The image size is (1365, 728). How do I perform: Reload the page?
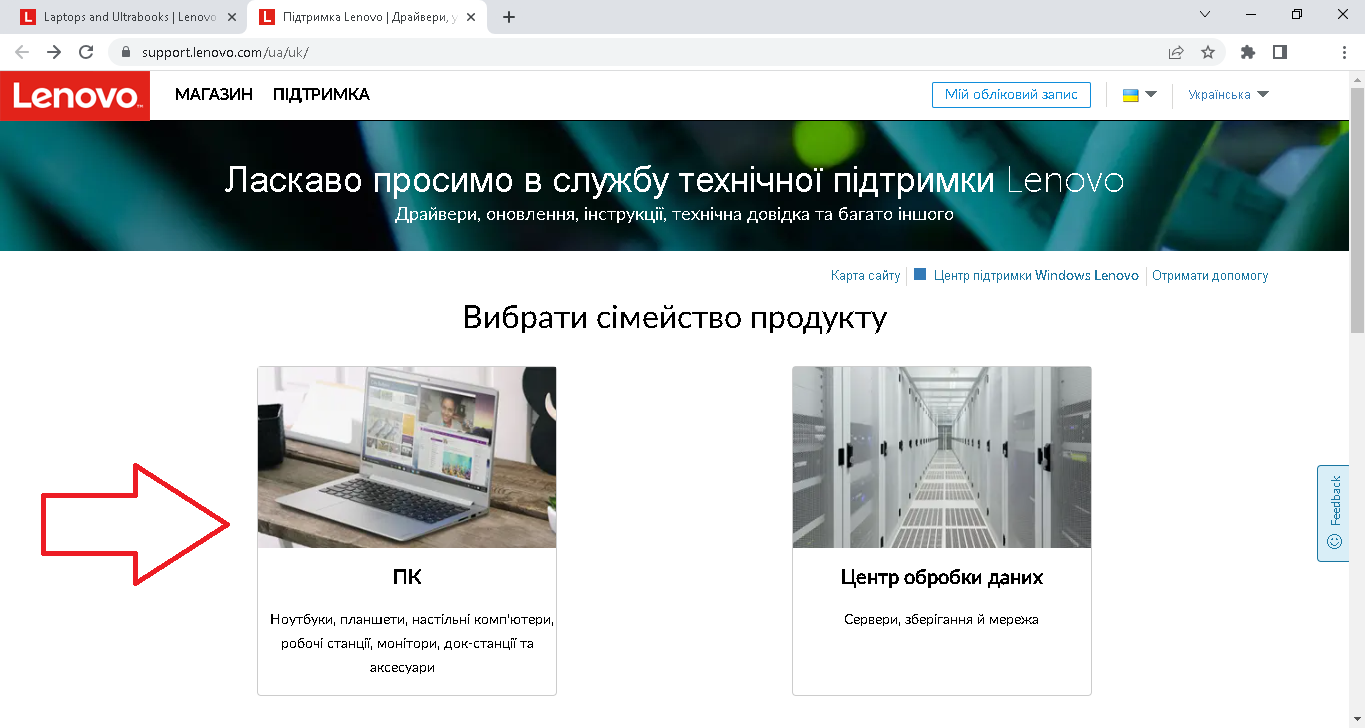coord(86,52)
